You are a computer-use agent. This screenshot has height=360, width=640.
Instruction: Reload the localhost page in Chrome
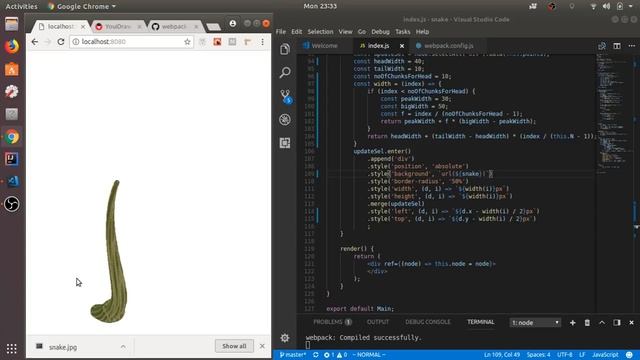(x=61, y=42)
